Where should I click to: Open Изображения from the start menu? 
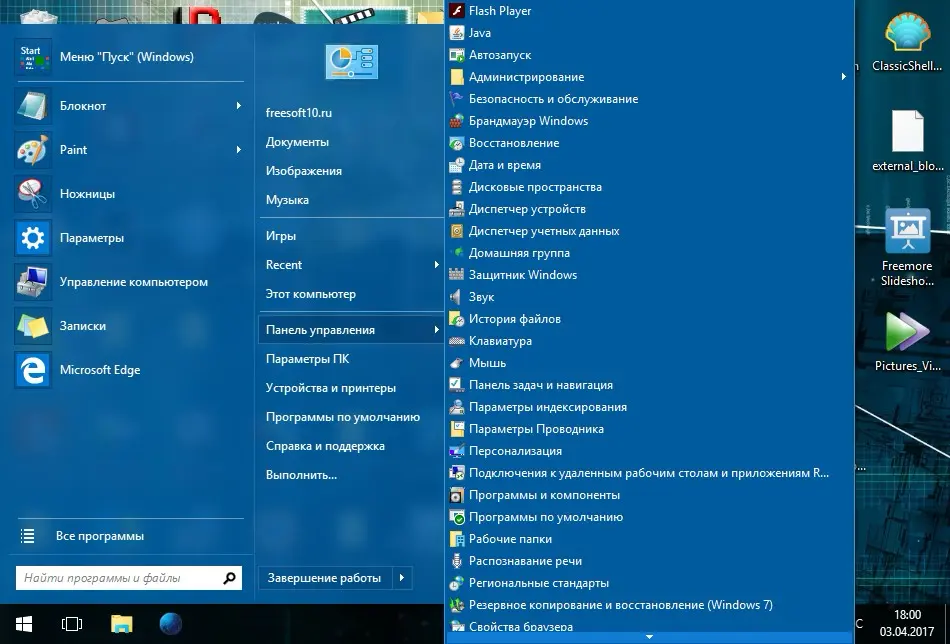pyautogui.click(x=304, y=171)
